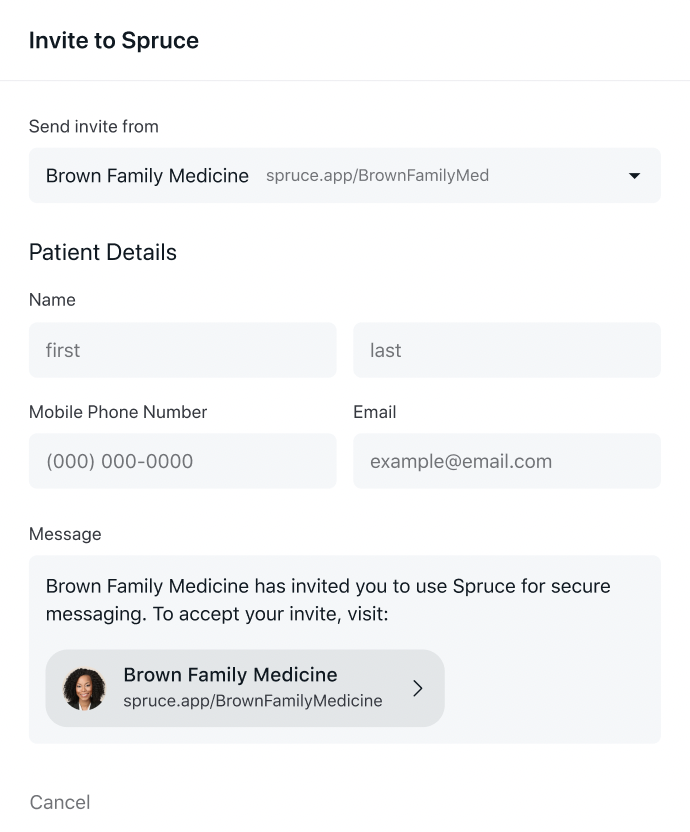The image size is (690, 832).
Task: Click the dropdown caret beside the practice URL
Action: pyautogui.click(x=633, y=175)
